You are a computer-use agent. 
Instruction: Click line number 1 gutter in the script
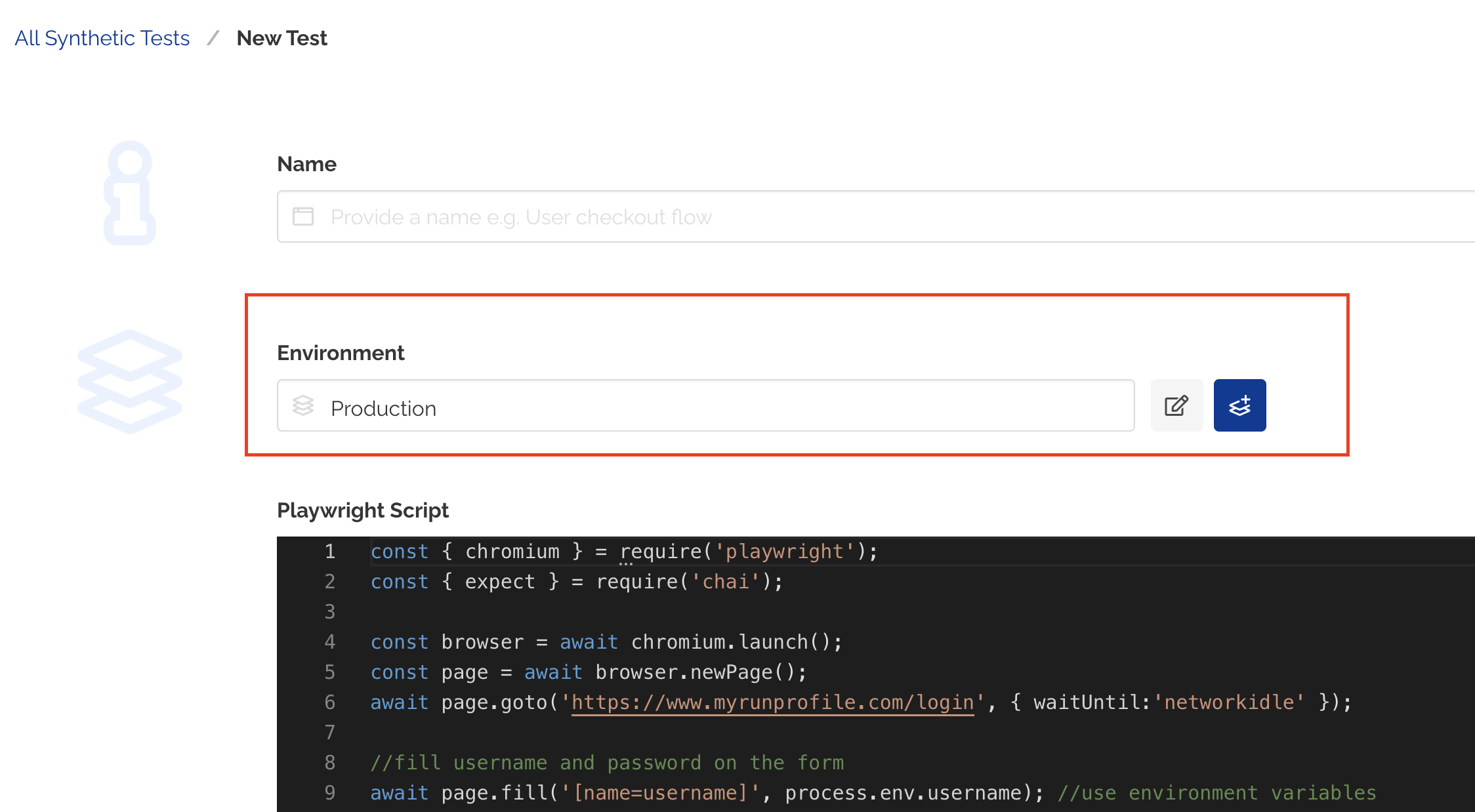(329, 552)
